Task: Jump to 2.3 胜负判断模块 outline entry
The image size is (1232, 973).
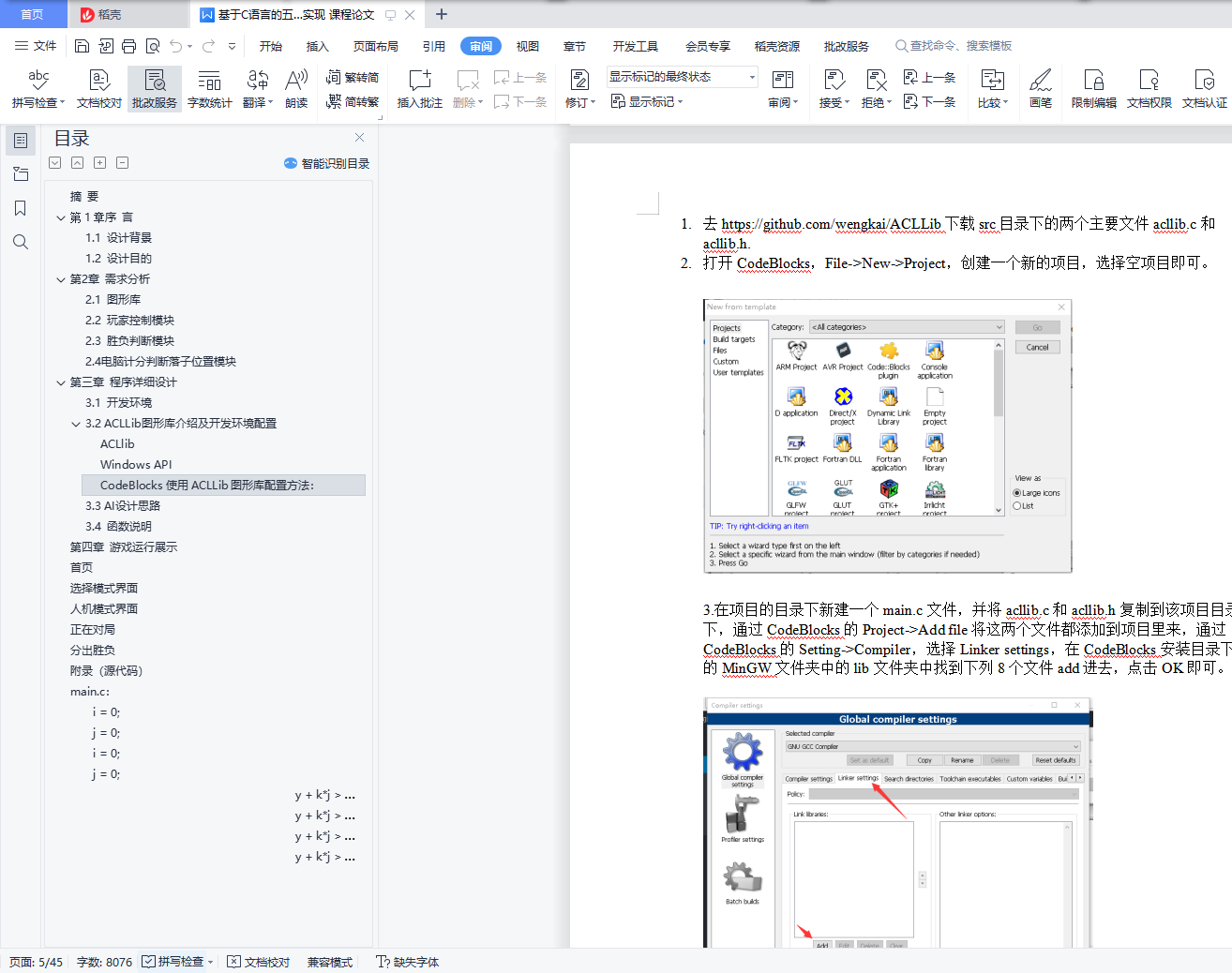Action: 129,341
